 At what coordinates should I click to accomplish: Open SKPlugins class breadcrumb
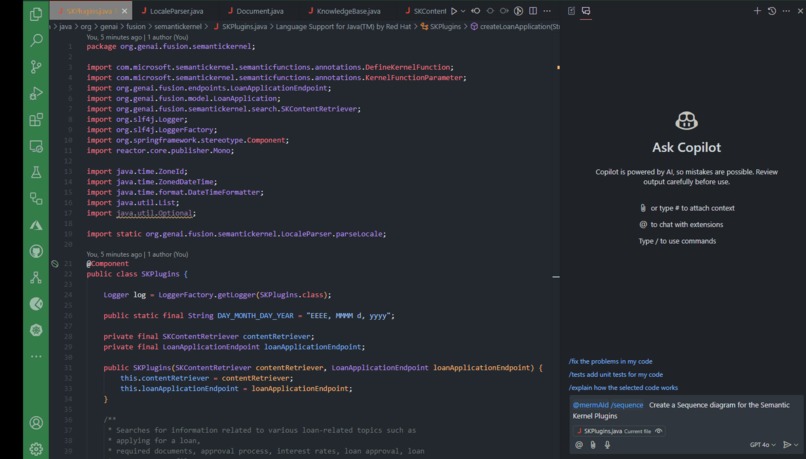[x=441, y=27]
